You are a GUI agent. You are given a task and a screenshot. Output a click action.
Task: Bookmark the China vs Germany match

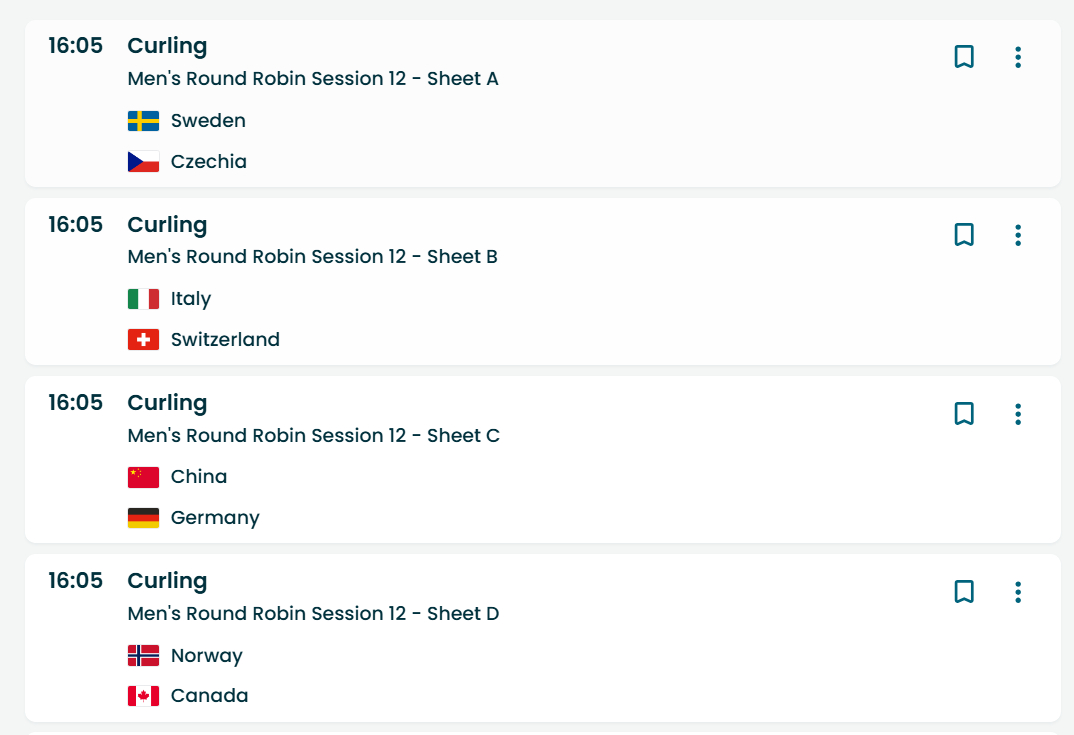coord(964,414)
